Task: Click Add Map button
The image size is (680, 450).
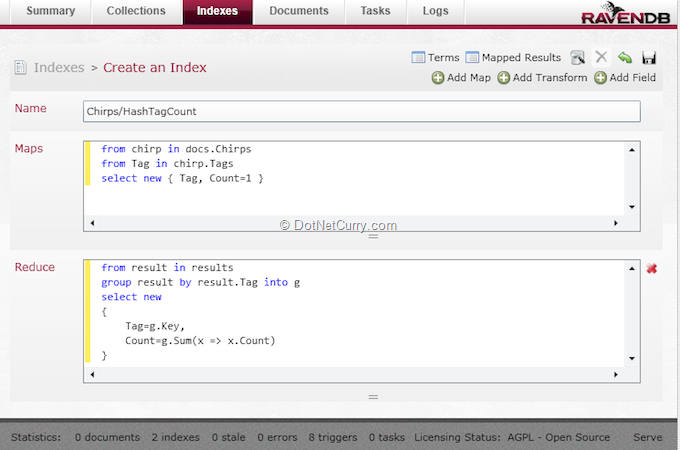Action: pyautogui.click(x=461, y=78)
